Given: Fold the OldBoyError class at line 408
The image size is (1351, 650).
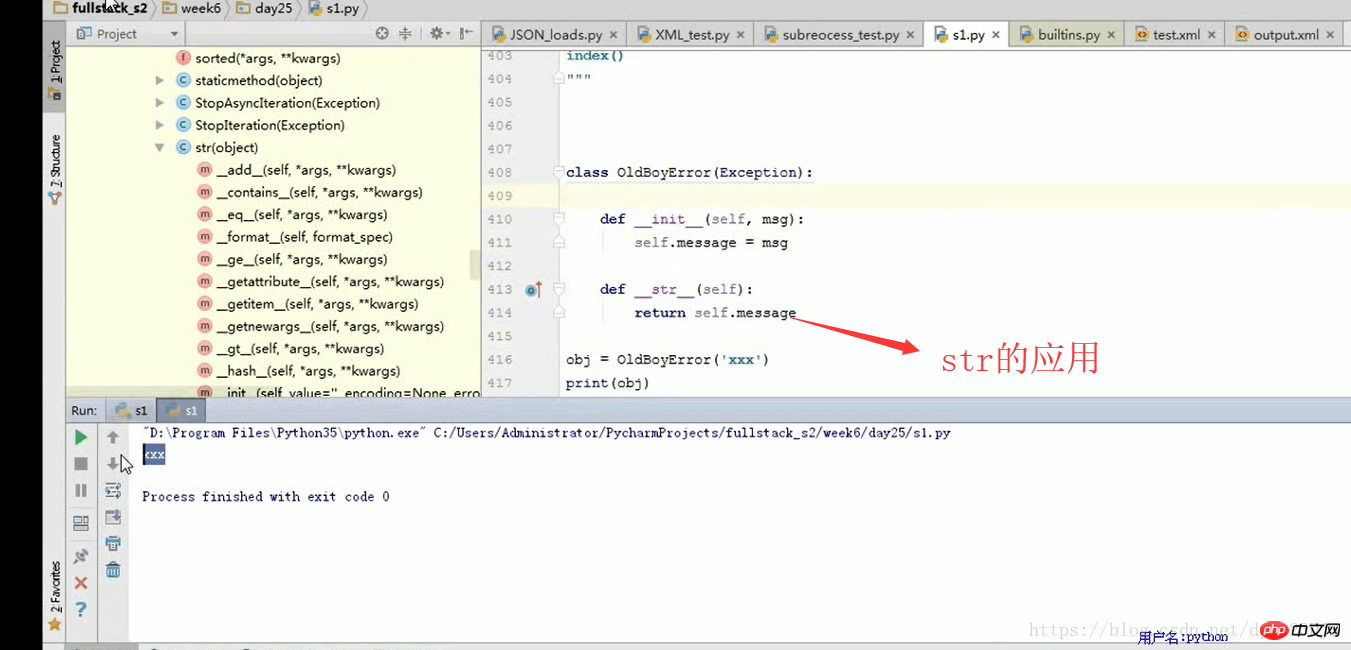Looking at the screenshot, I should tap(559, 172).
